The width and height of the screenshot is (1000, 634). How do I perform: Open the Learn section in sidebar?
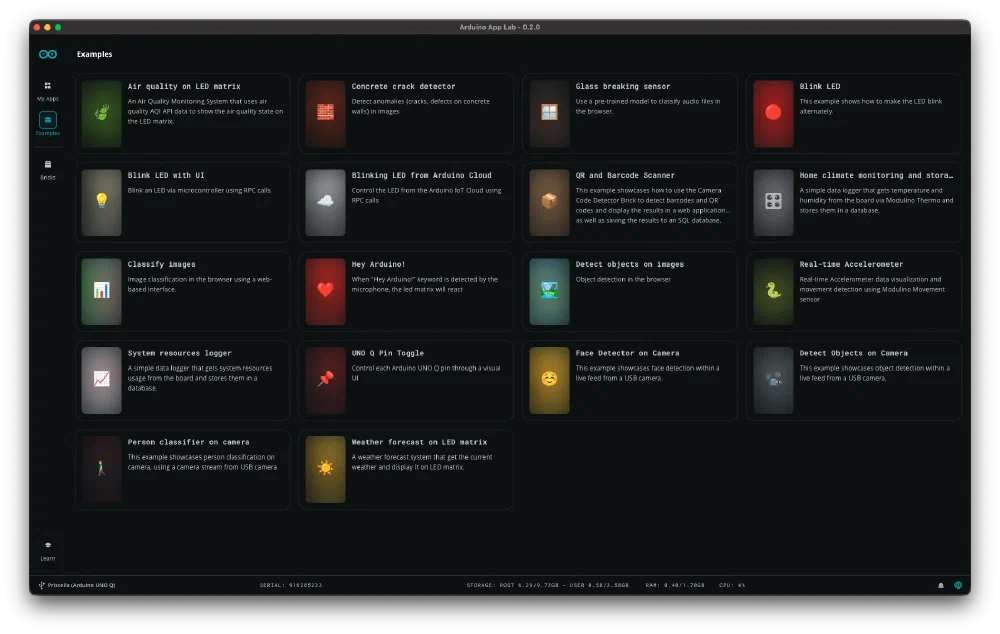[48, 551]
